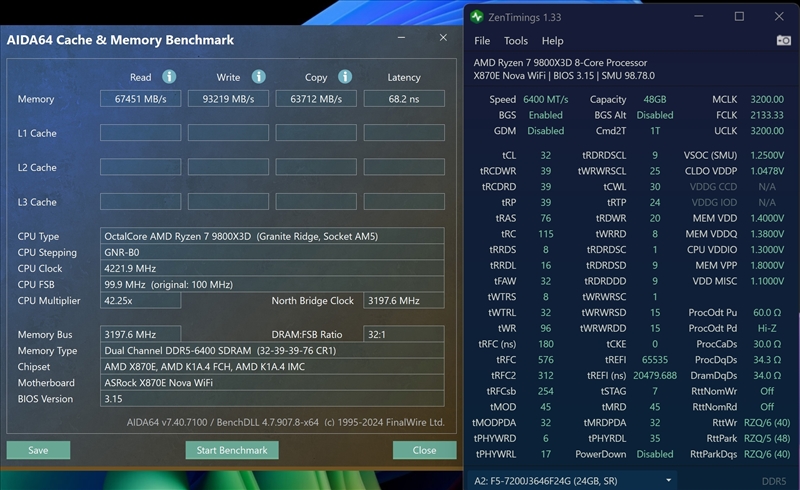Click the CPU Multiplier value 42.25x

(x=141, y=301)
